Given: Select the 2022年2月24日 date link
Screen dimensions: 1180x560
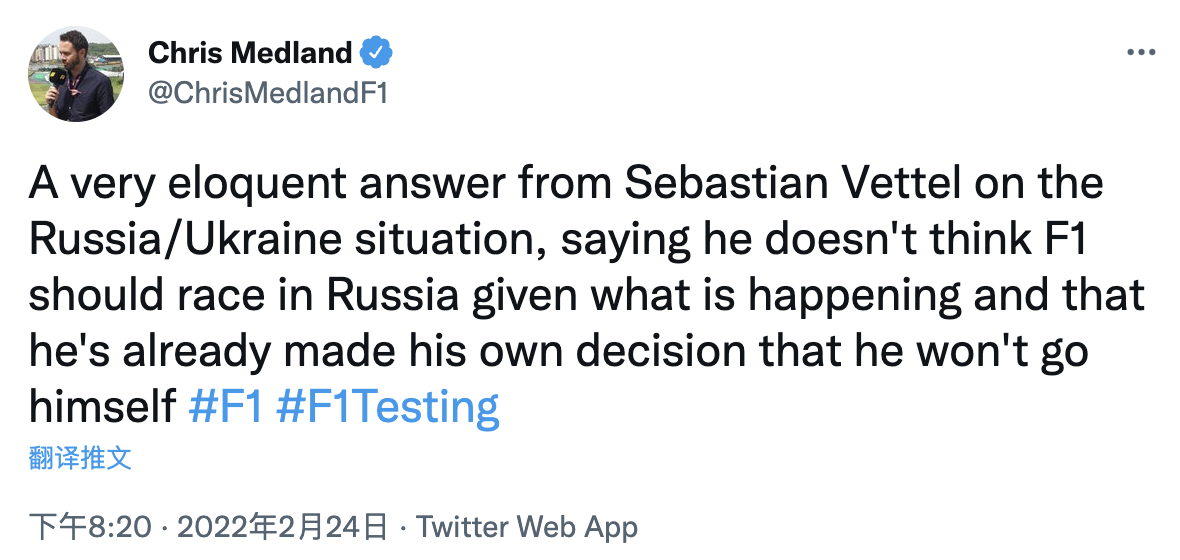Looking at the screenshot, I should 283,527.
